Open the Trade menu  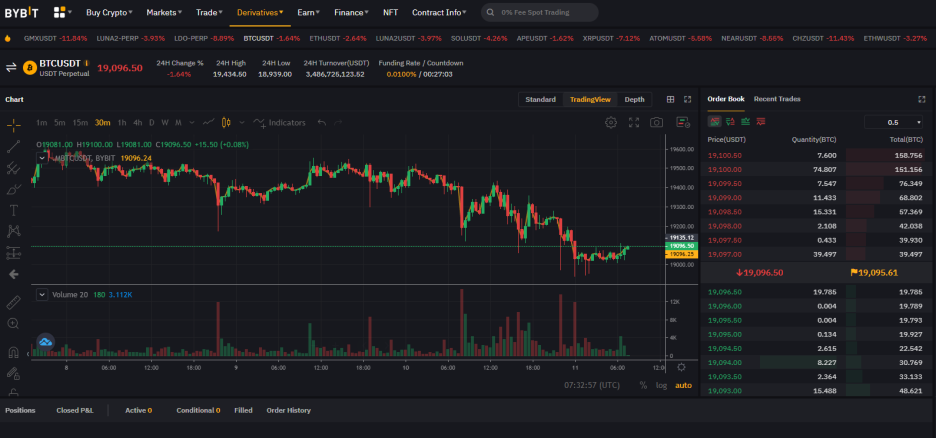point(209,12)
